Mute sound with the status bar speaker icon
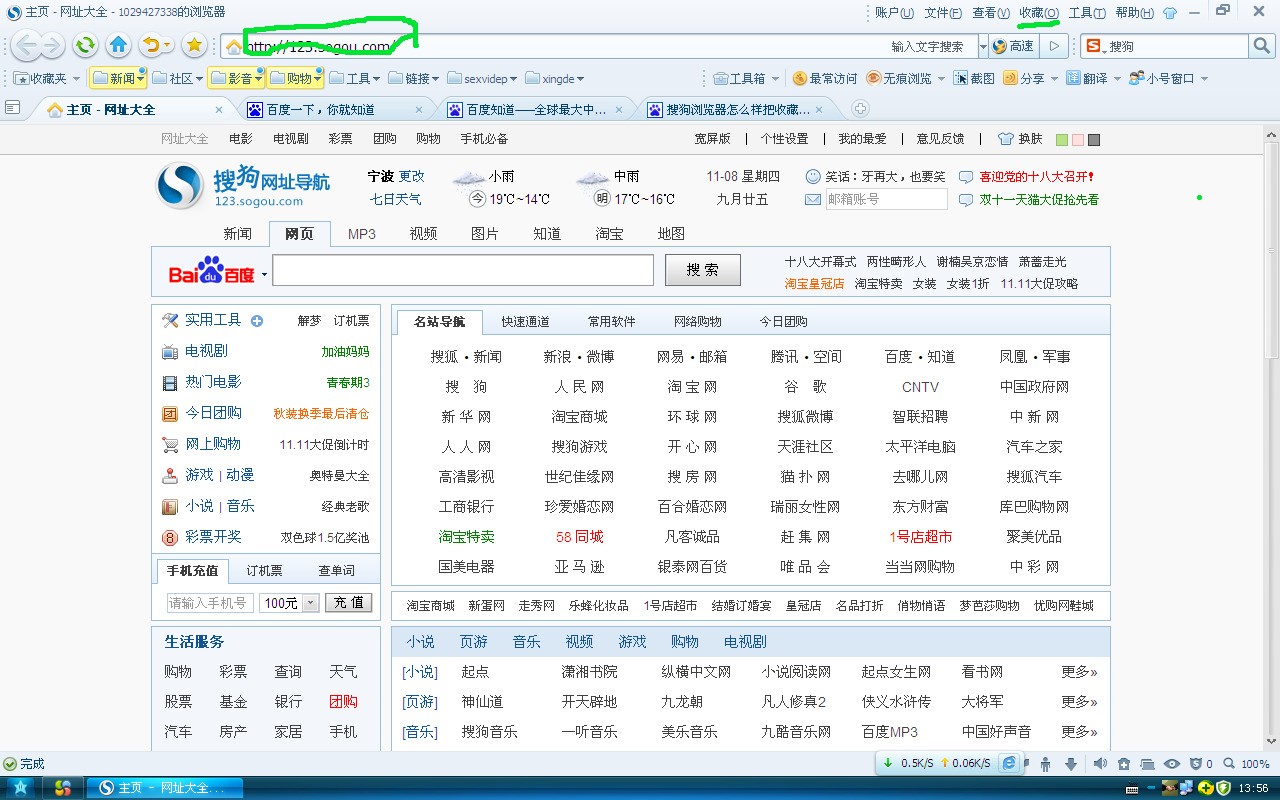Viewport: 1280px width, 800px height. click(x=1100, y=764)
